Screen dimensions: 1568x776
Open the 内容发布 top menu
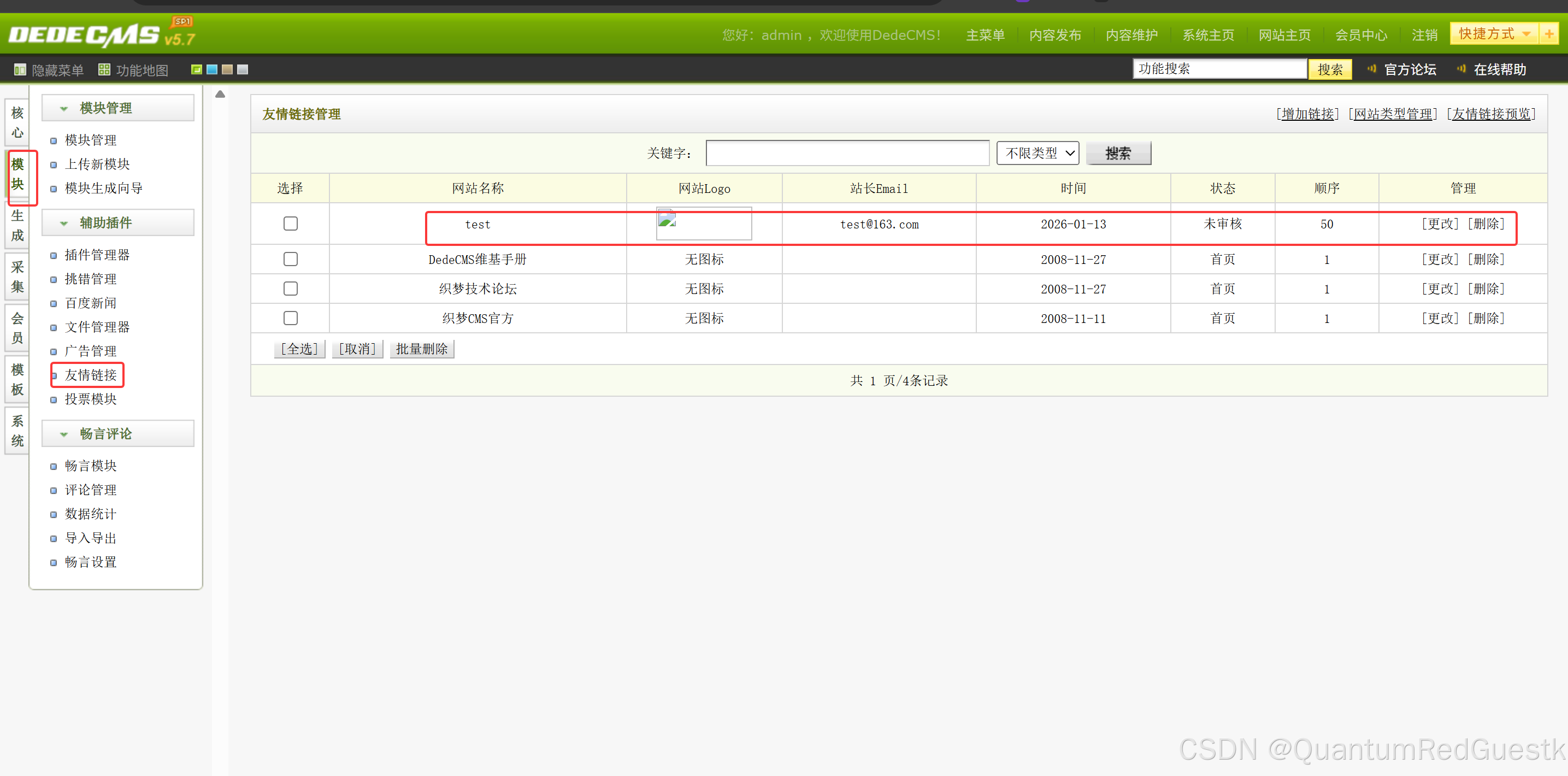click(1055, 36)
